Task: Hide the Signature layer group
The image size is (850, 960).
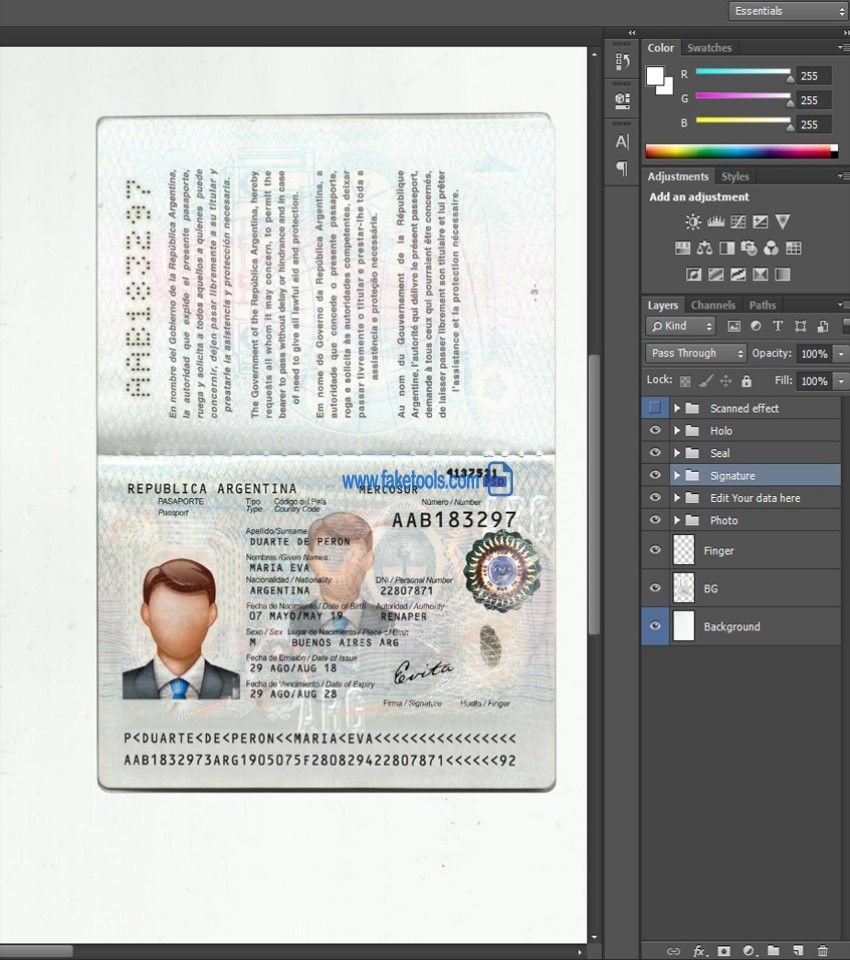Action: point(655,475)
